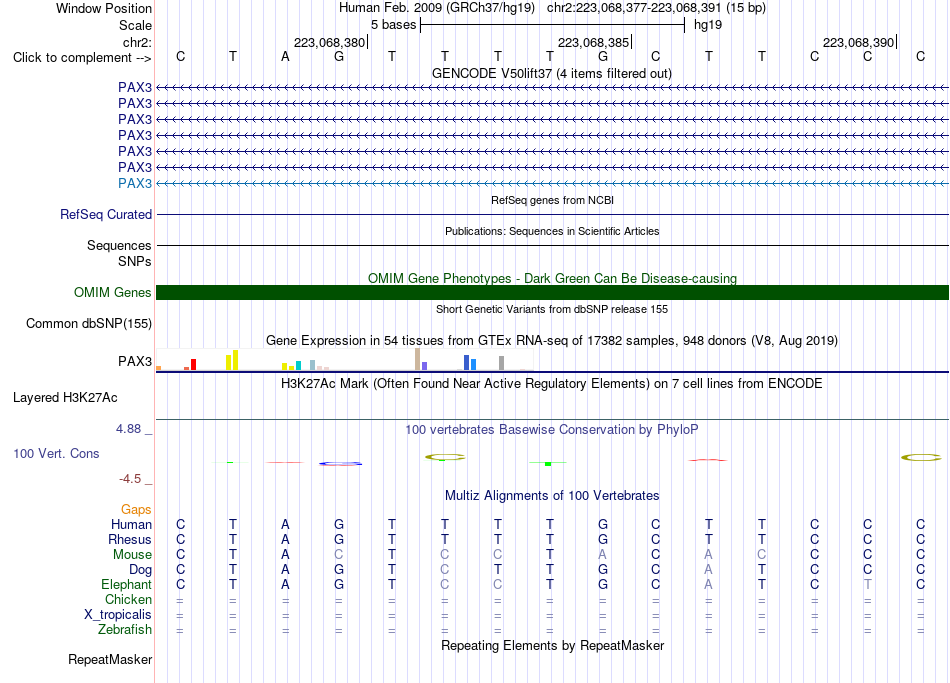Screen dimensions: 950x683
Task: Select the 'Rhesus' alignment row label
Action: point(130,540)
